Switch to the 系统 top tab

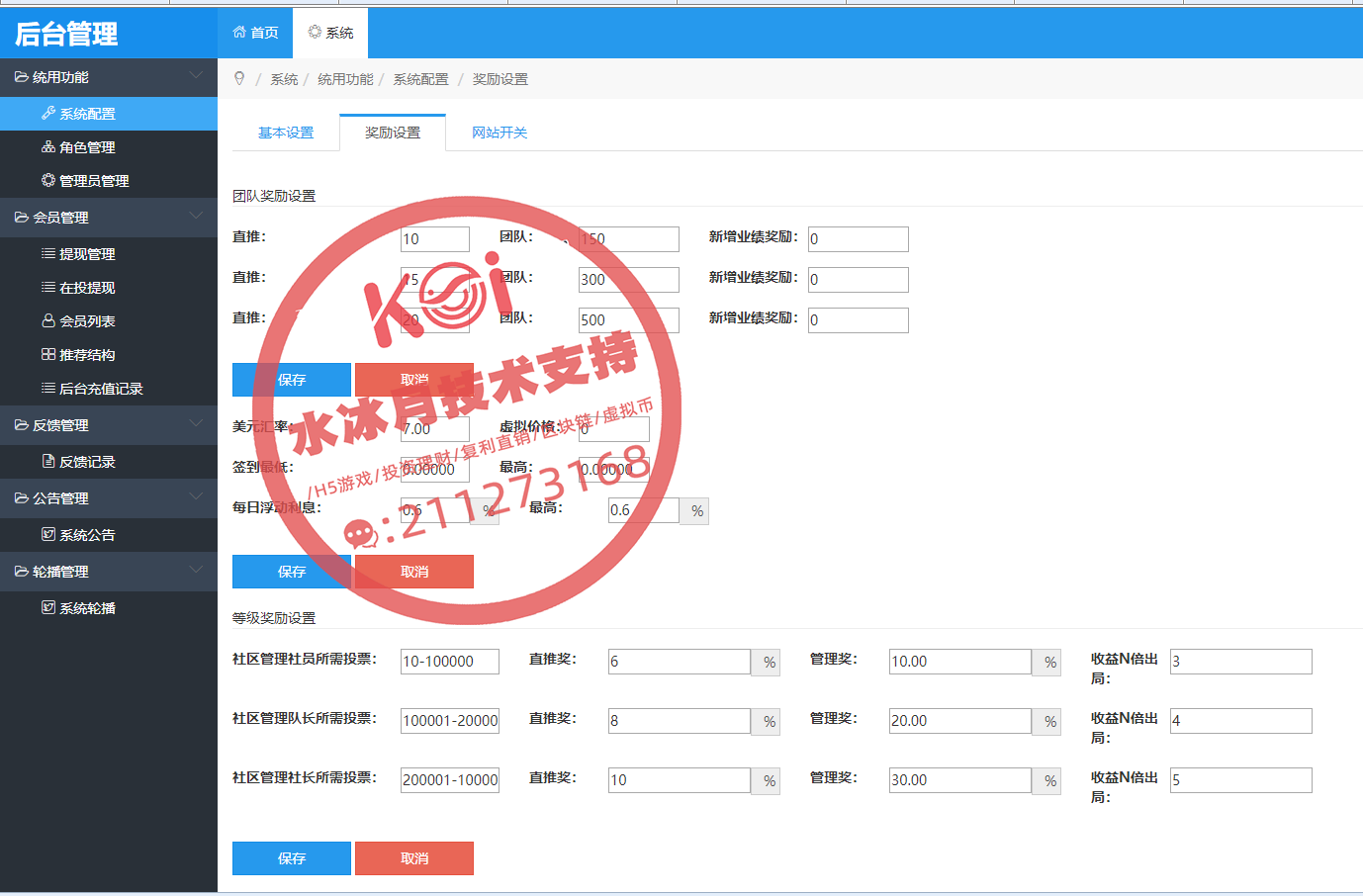point(330,33)
